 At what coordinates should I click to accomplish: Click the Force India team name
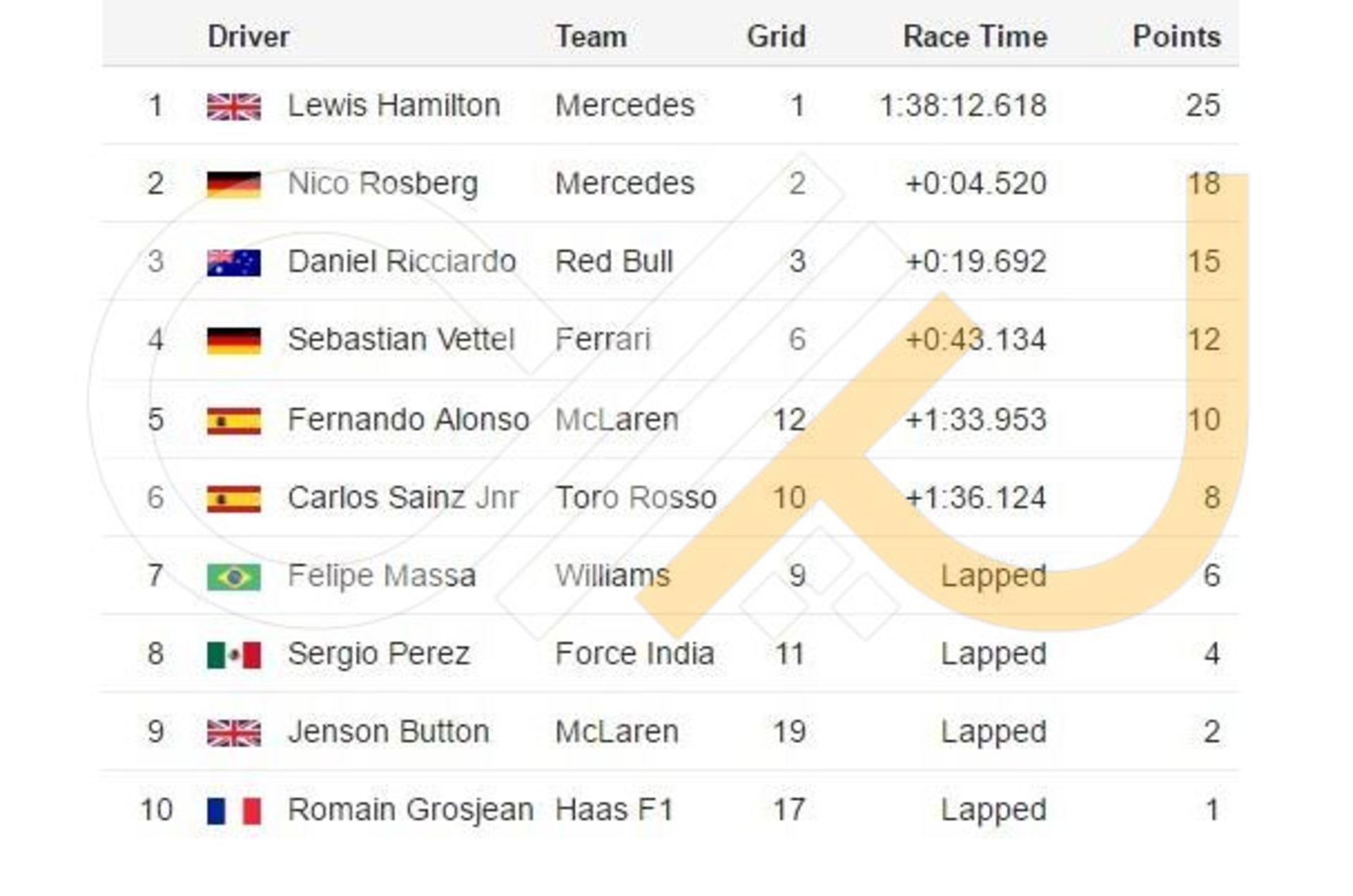pos(634,654)
